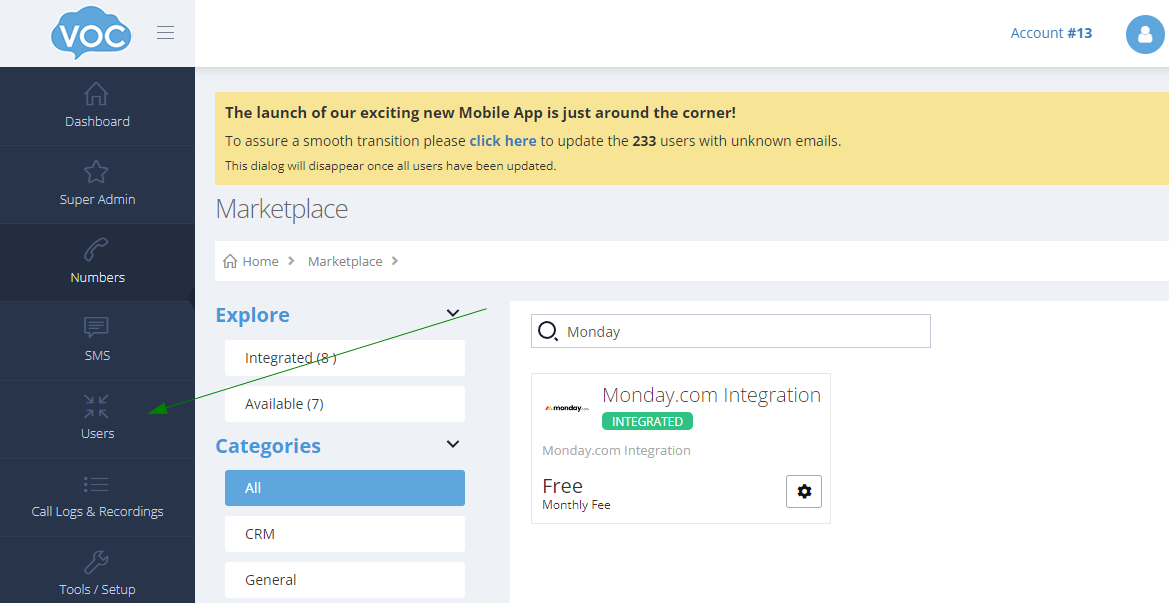Go to Numbers phone icon
This screenshot has width=1169, height=603.
tap(97, 250)
